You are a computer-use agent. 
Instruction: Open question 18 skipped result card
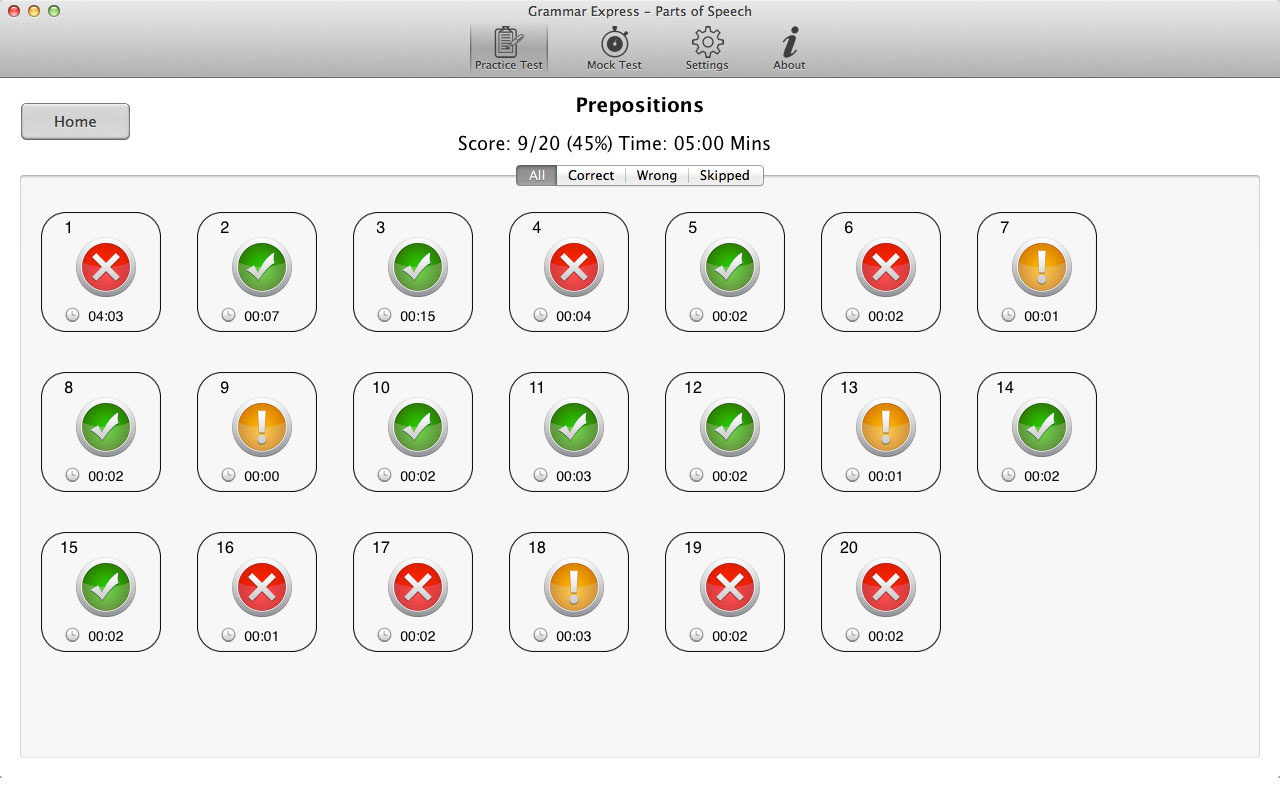(x=569, y=592)
